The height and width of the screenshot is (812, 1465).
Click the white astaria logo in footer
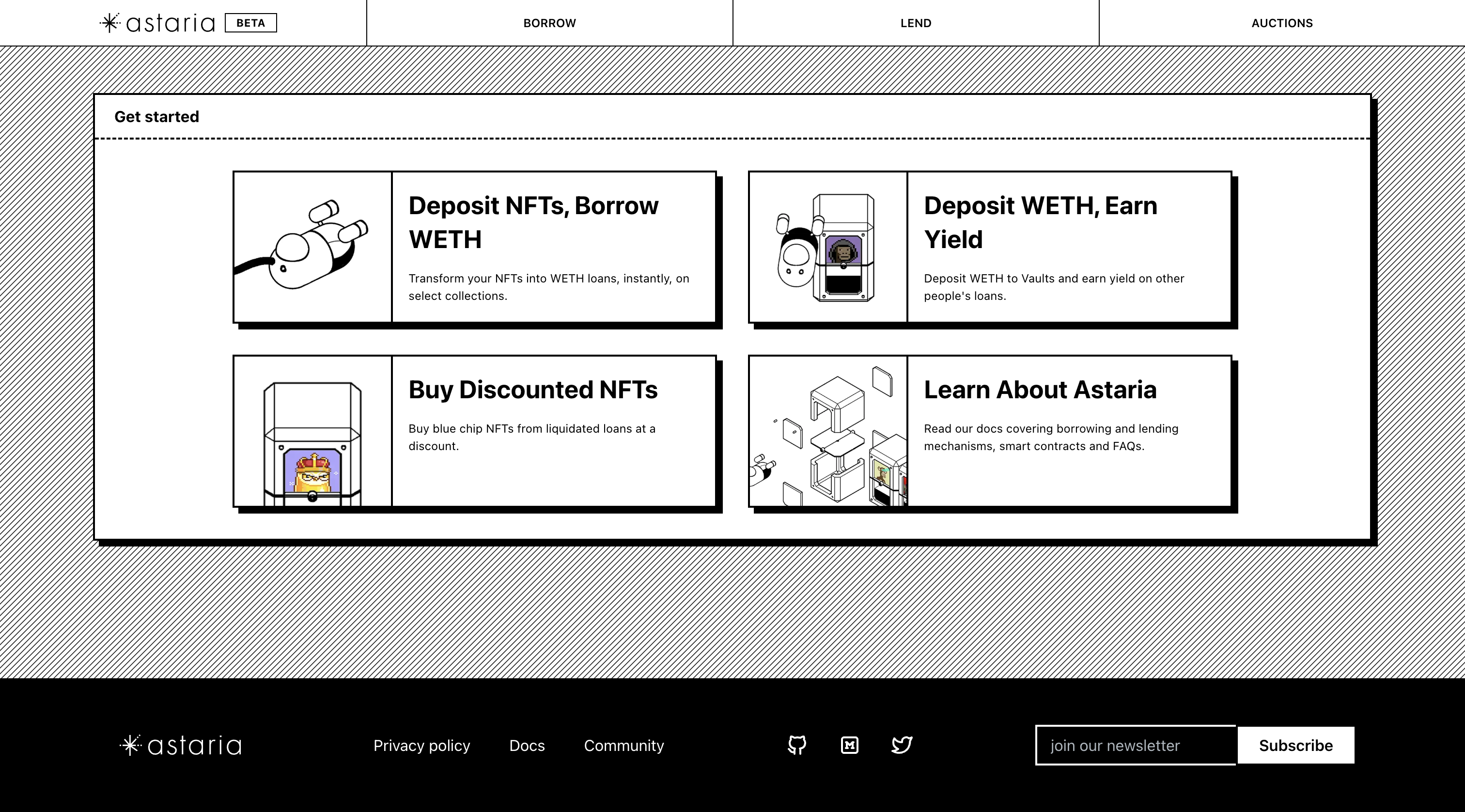(x=180, y=745)
